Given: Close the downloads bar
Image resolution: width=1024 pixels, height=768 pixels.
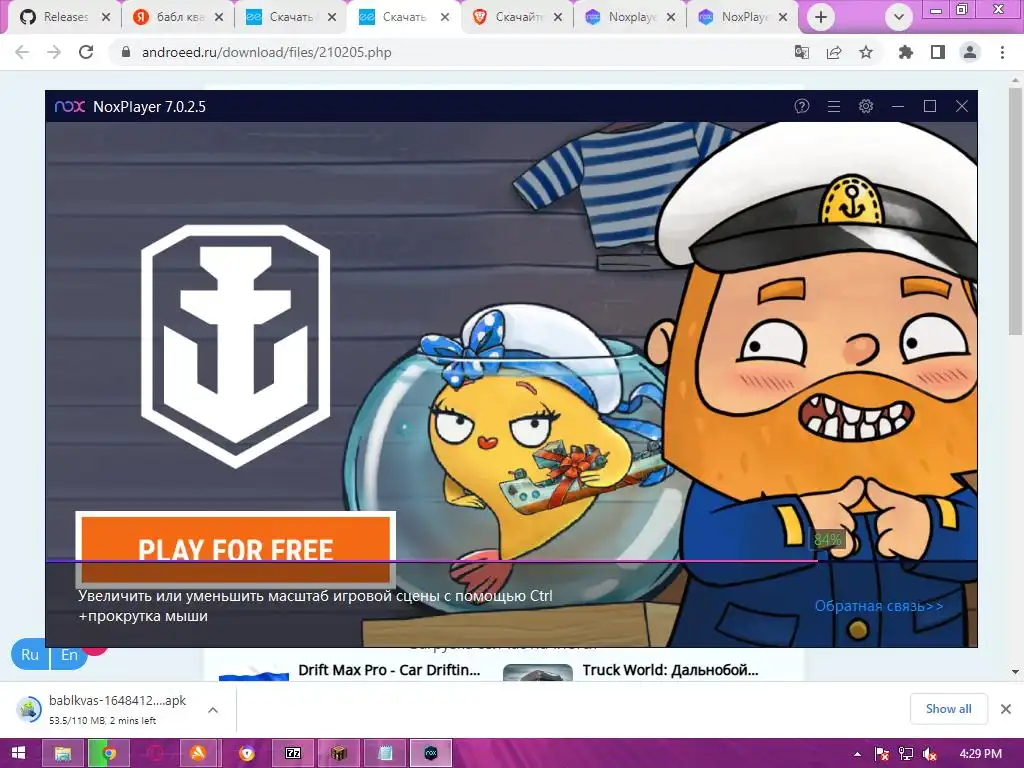Looking at the screenshot, I should tap(1006, 709).
